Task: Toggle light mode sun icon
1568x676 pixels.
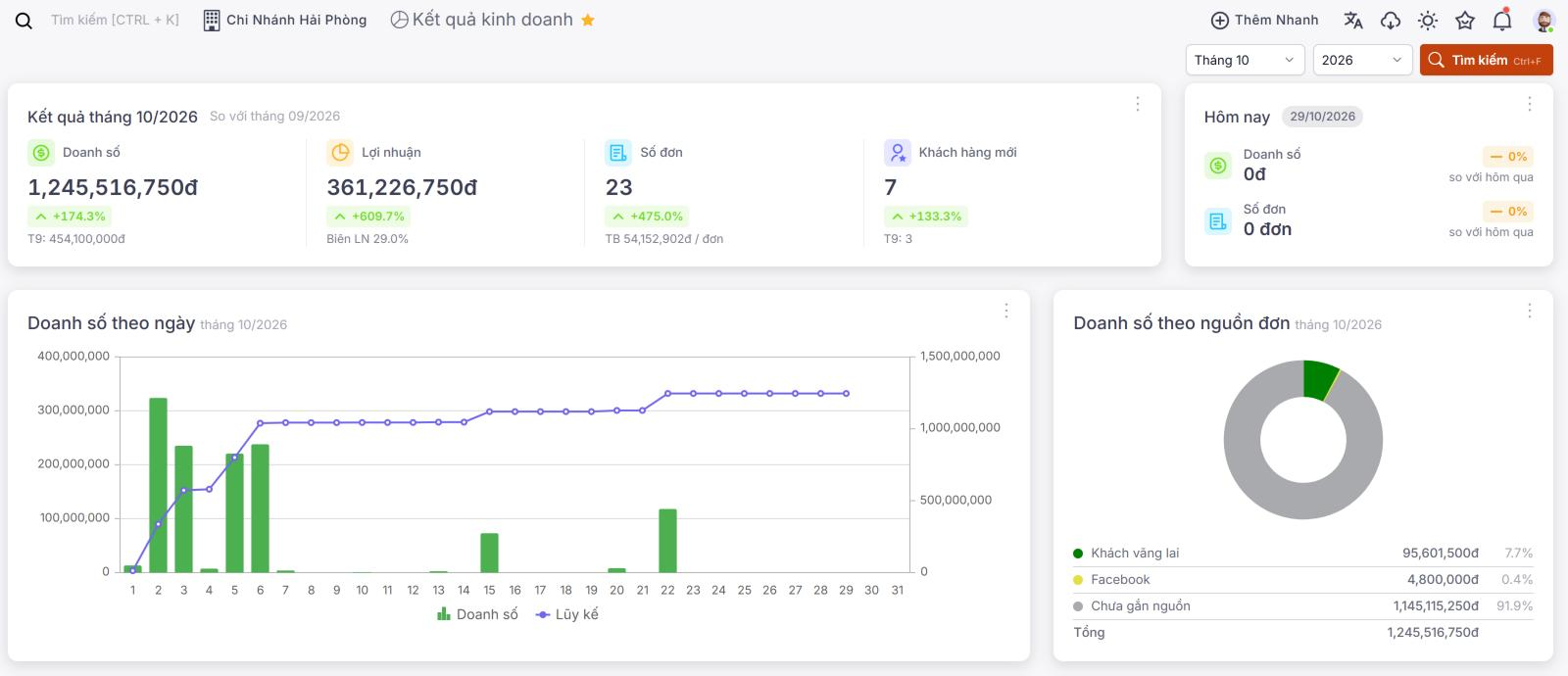Action: (1428, 21)
